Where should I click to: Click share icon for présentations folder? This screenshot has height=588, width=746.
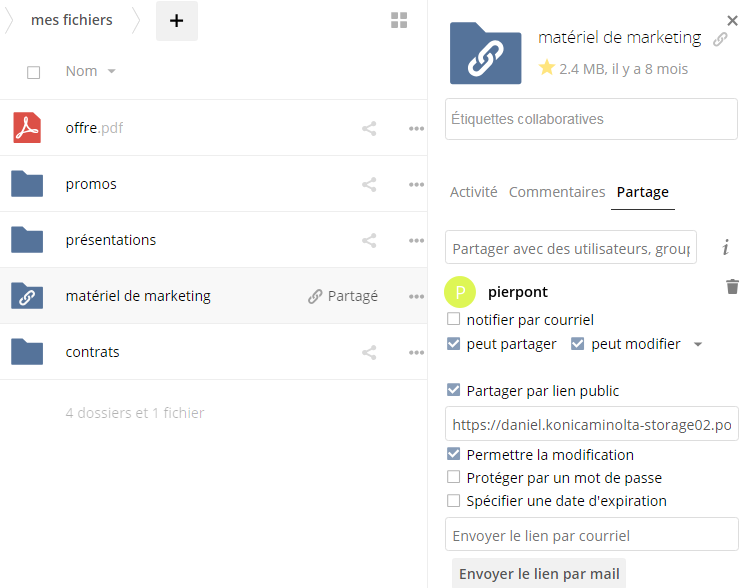[369, 240]
